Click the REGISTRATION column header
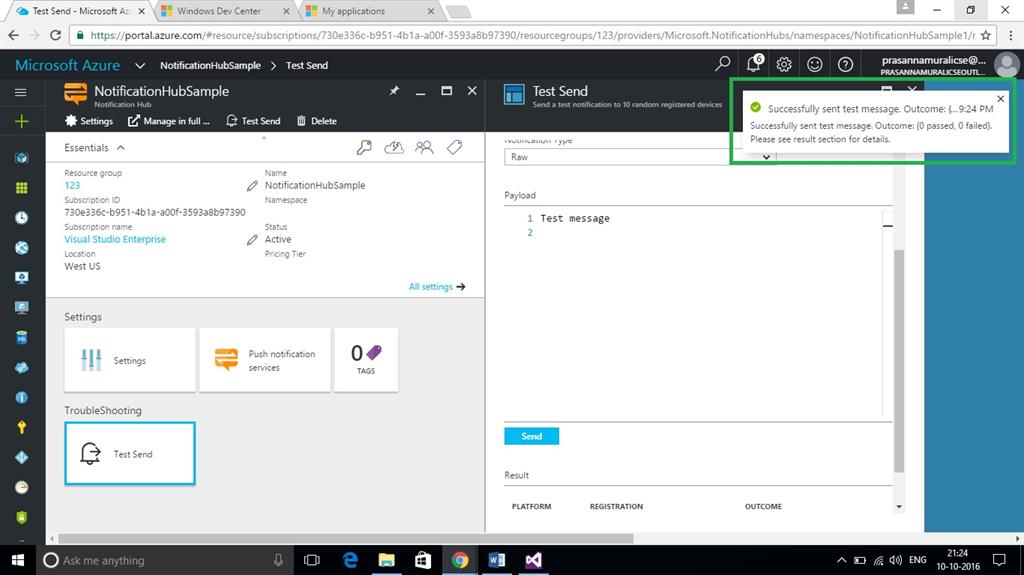Viewport: 1024px width, 575px height. [616, 506]
